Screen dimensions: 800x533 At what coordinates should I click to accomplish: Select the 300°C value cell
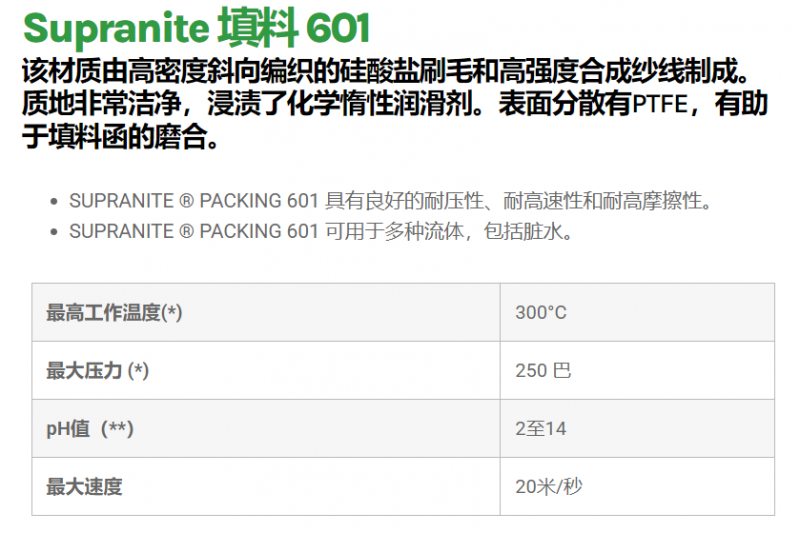637,313
